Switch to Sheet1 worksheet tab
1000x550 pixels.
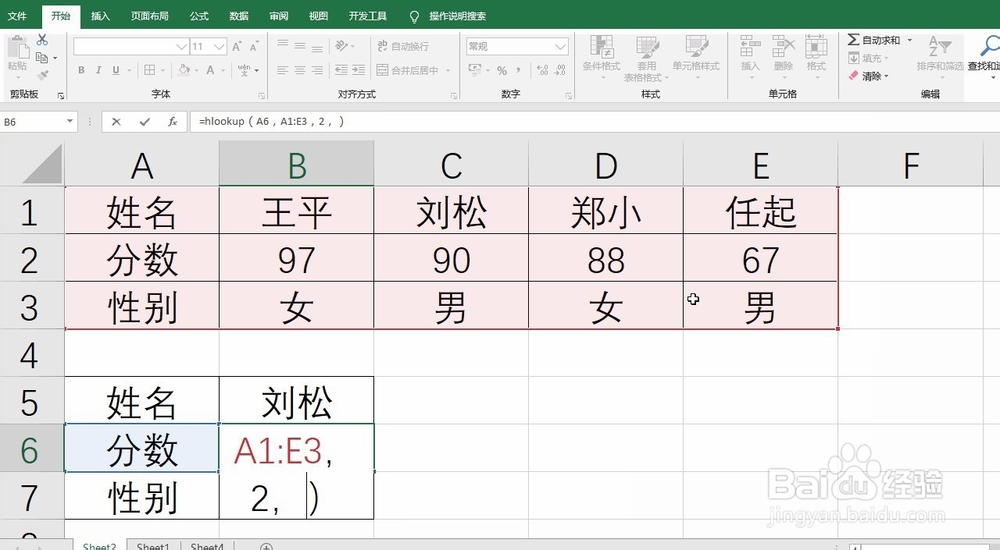pyautogui.click(x=153, y=546)
